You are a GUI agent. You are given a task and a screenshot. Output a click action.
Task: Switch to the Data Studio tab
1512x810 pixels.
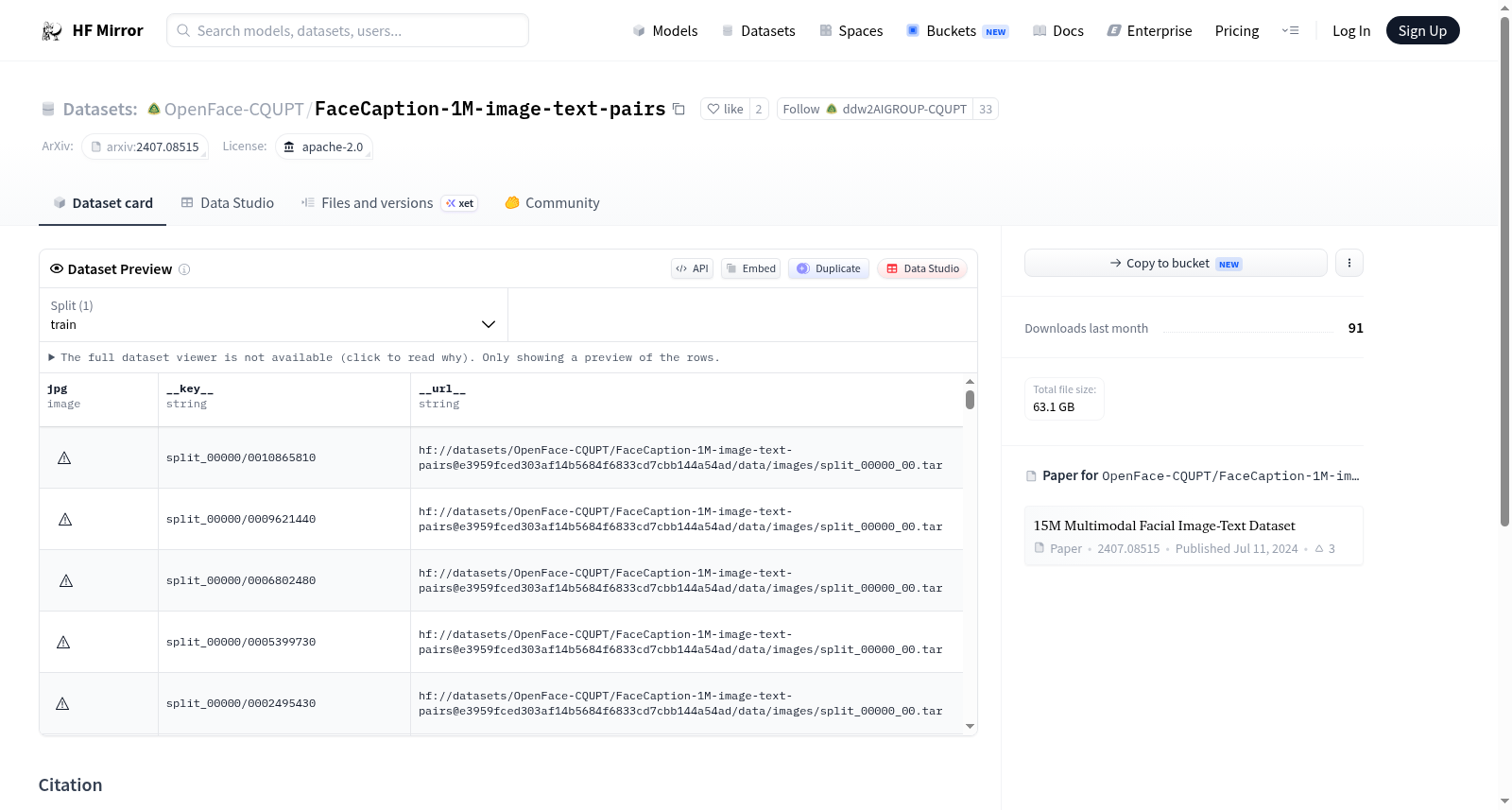(227, 203)
